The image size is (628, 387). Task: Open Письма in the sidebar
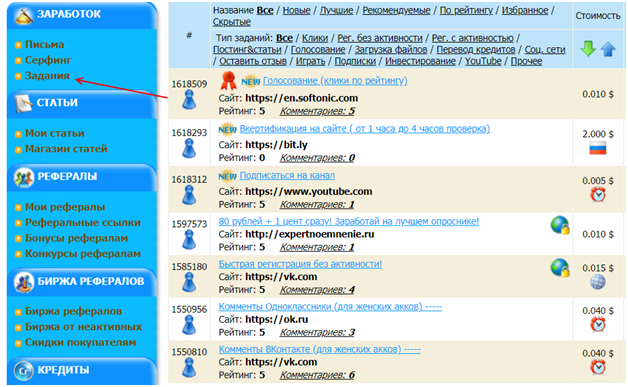pyautogui.click(x=44, y=44)
